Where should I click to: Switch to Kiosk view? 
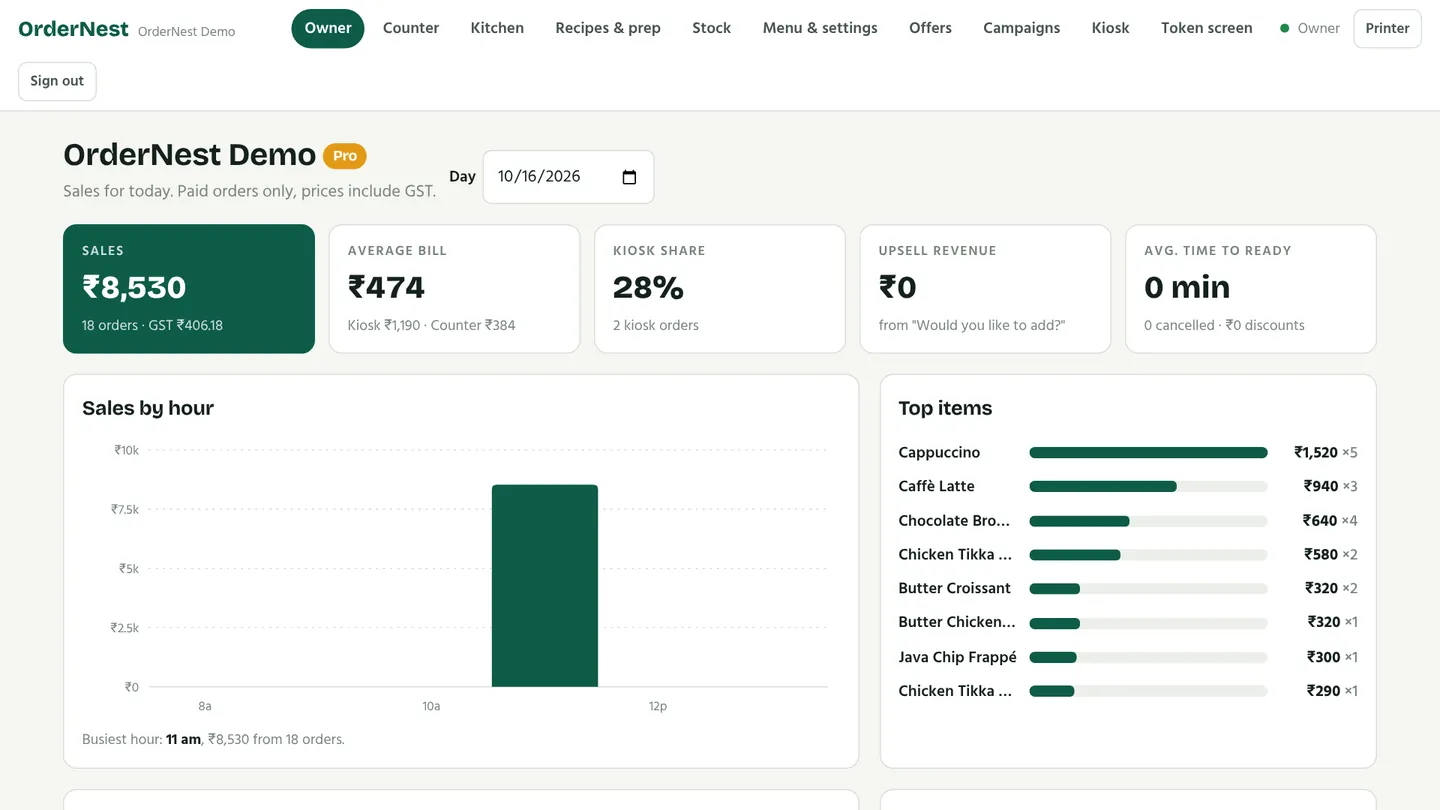tap(1110, 28)
